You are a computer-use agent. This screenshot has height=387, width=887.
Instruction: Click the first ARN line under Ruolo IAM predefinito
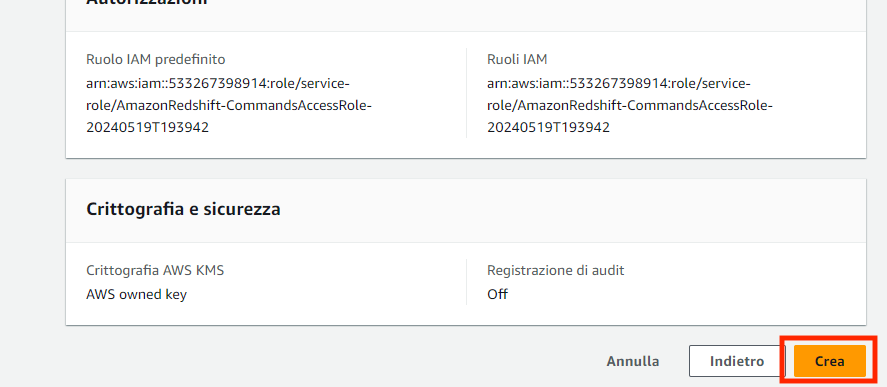coord(218,84)
